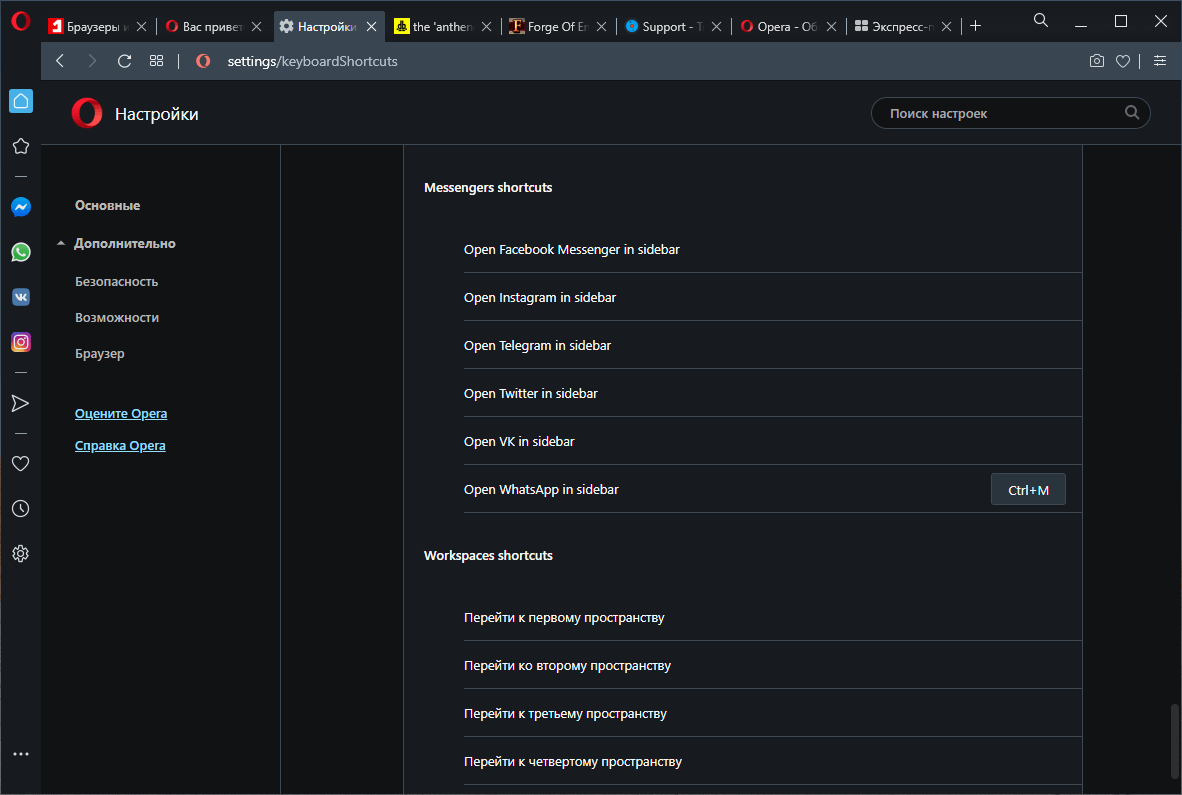The width and height of the screenshot is (1182, 795).
Task: Open the history clock icon
Action: pyautogui.click(x=20, y=509)
